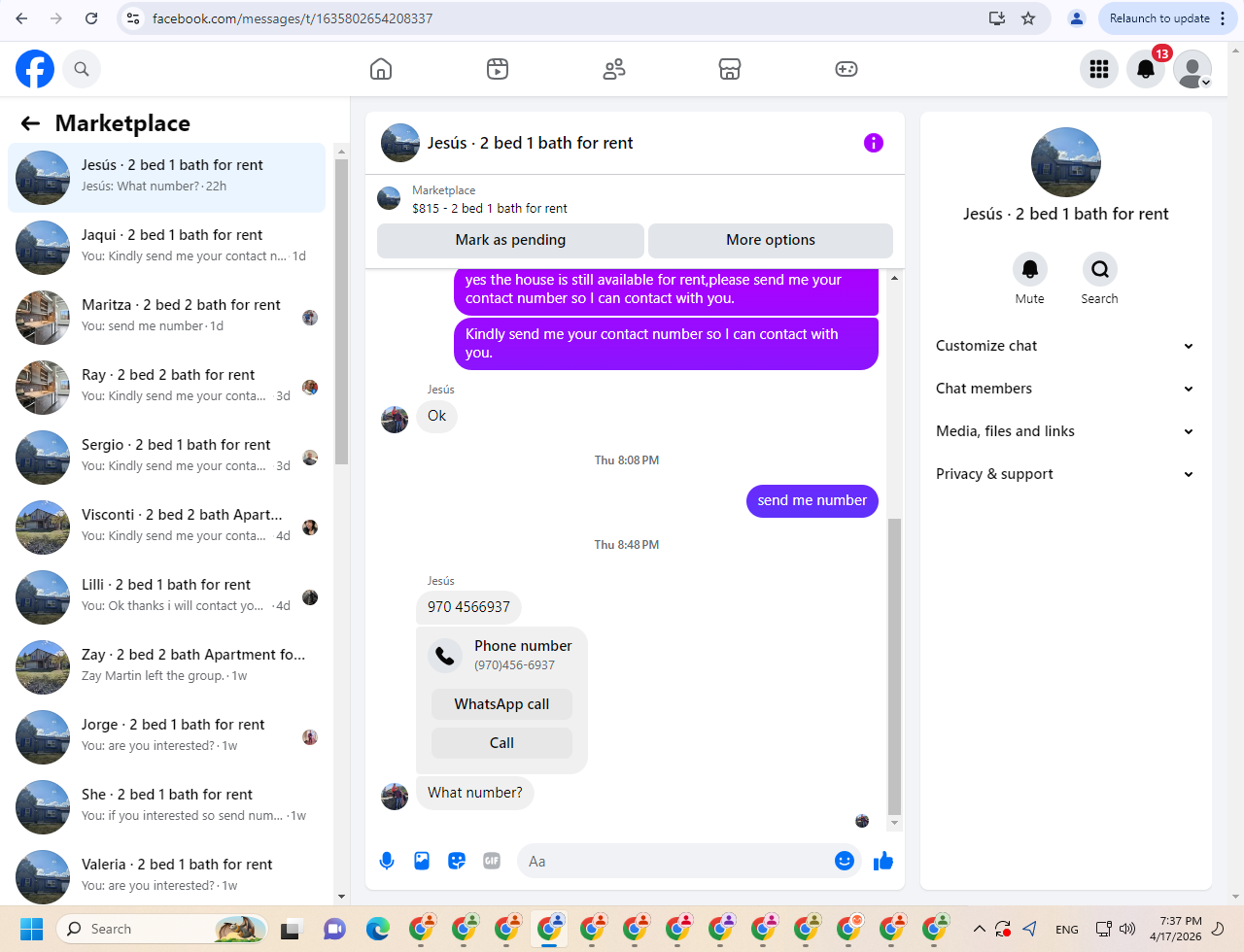Open the Facebook search magnifier
Image resolution: width=1244 pixels, height=952 pixels.
(82, 69)
